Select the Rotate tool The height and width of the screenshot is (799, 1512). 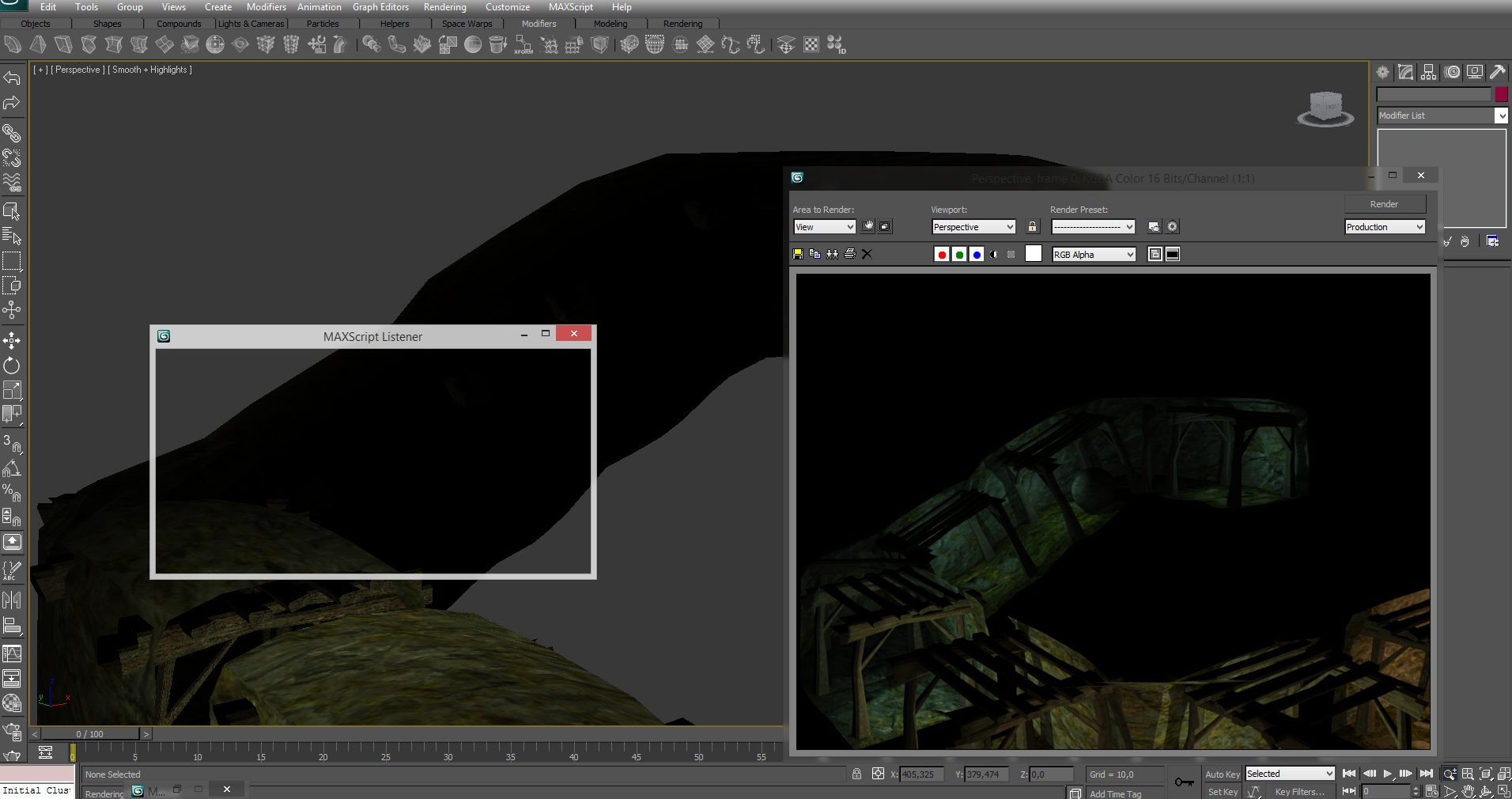(12, 365)
